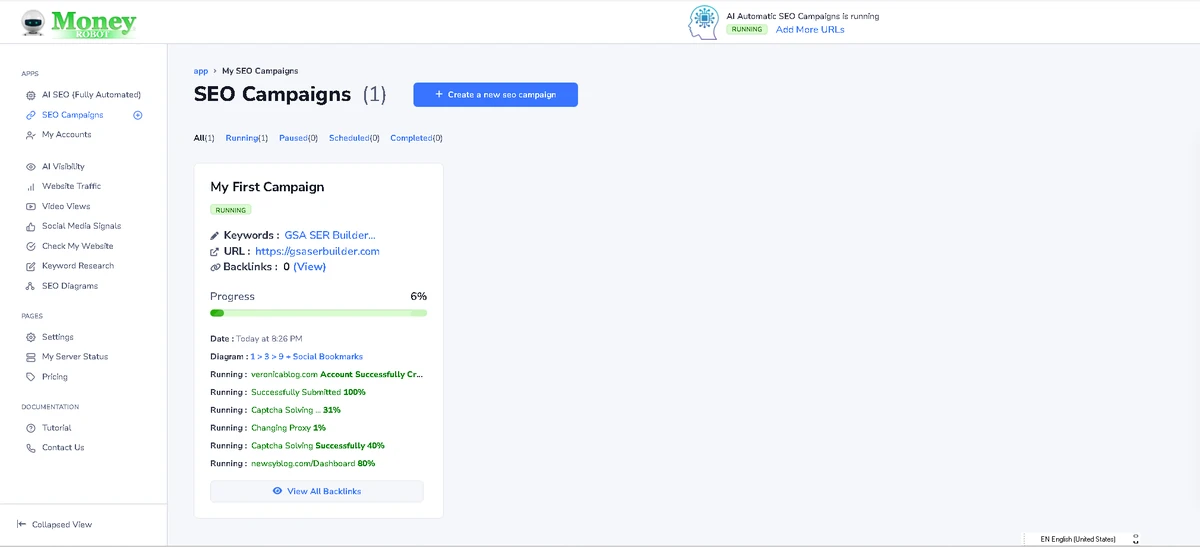Click the Money Robot logo
Screen dimensions: 1200x547
78,22
